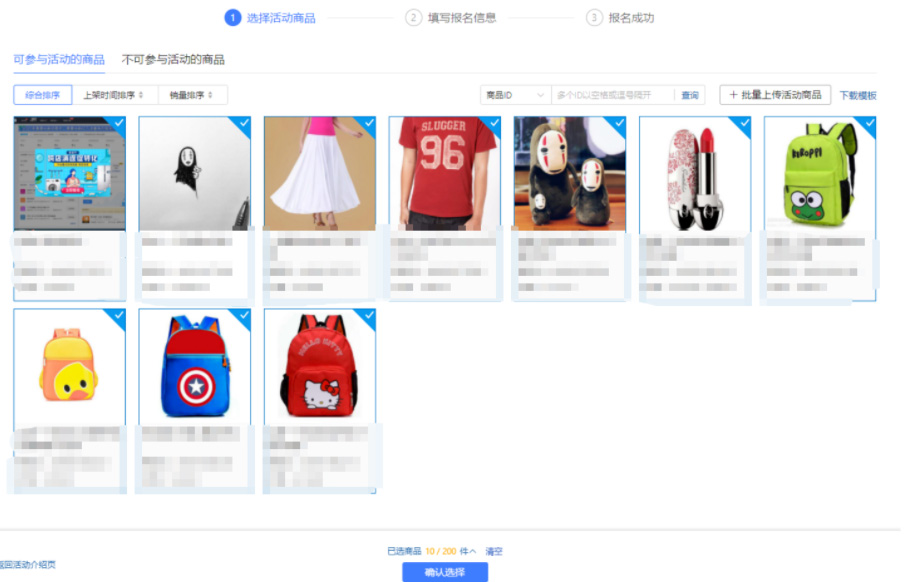Click 清空 to clear selected products
The width and height of the screenshot is (905, 582).
[494, 551]
